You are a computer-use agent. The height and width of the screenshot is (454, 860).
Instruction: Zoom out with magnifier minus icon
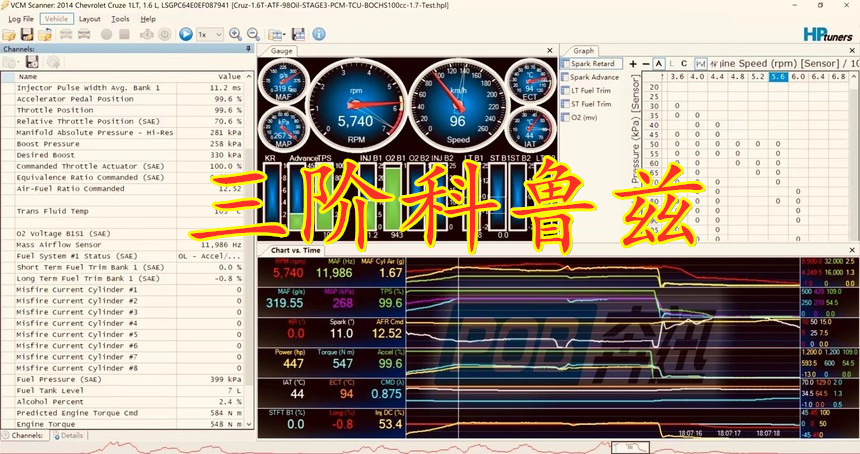coord(253,35)
